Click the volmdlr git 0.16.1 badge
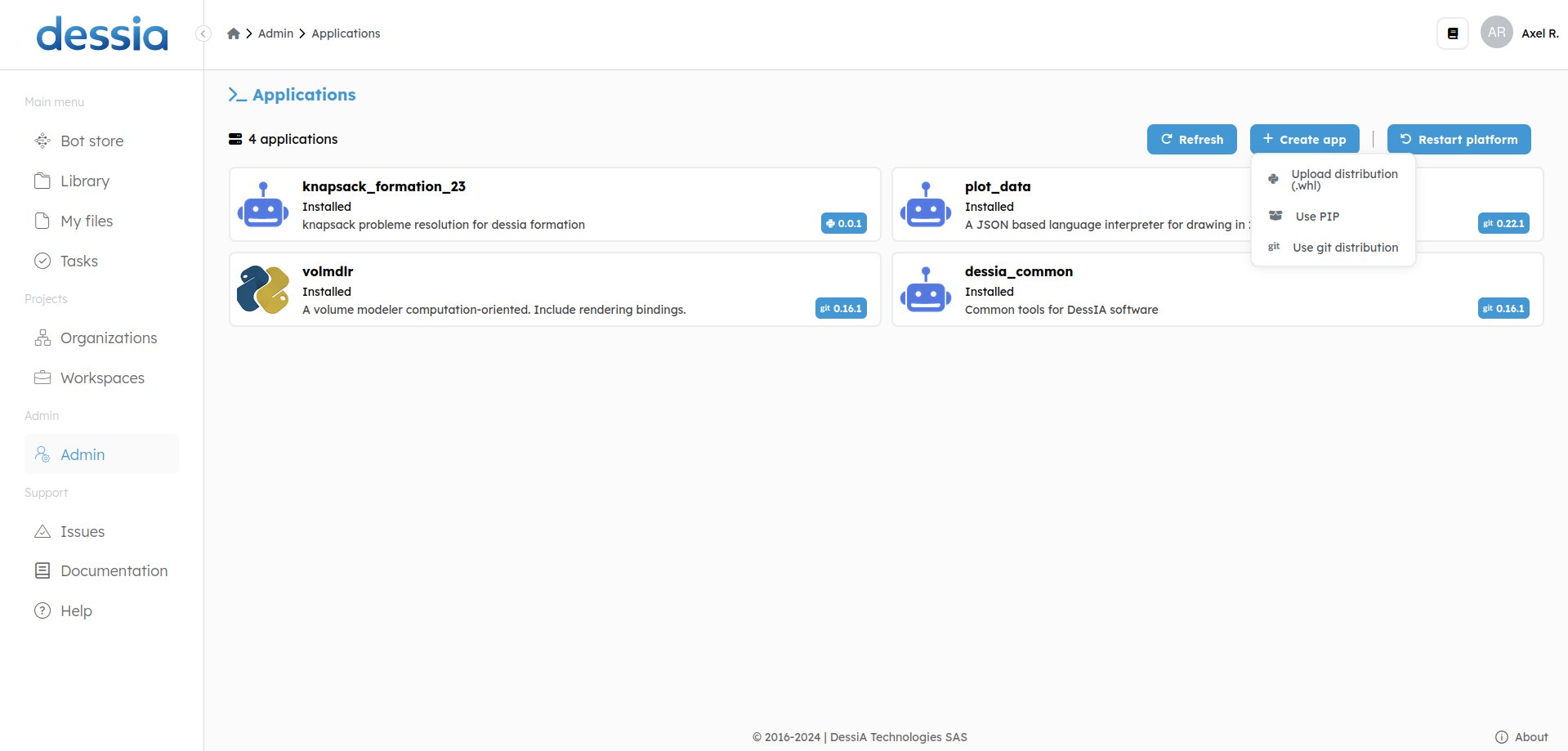Viewport: 1568px width, 751px height. pyautogui.click(x=841, y=308)
